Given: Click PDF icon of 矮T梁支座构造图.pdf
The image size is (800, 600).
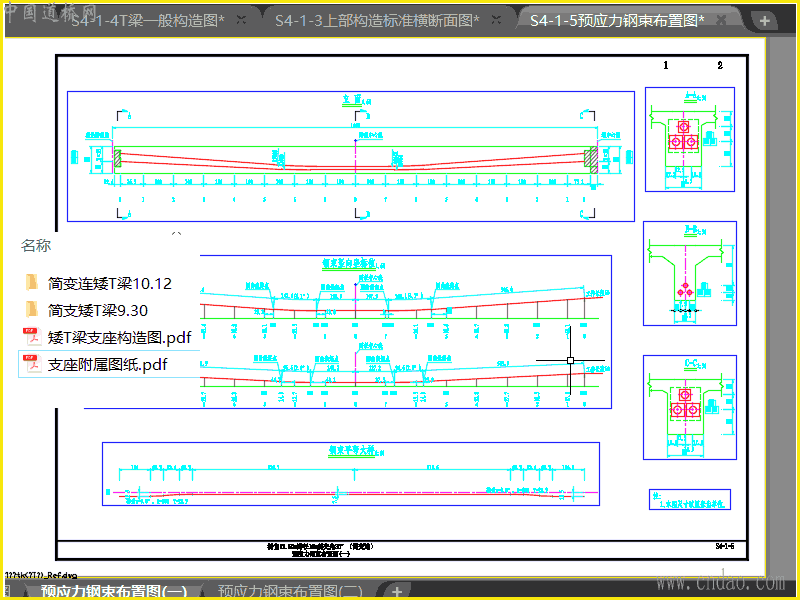Looking at the screenshot, I should click(x=32, y=336).
